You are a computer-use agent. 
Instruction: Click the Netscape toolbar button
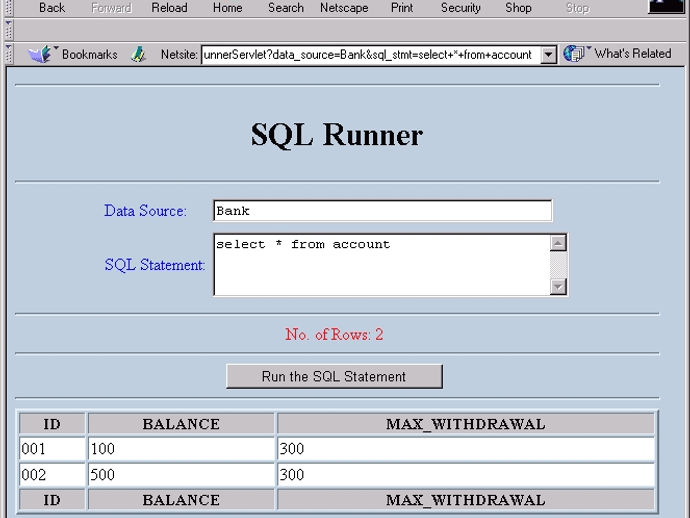tap(344, 7)
